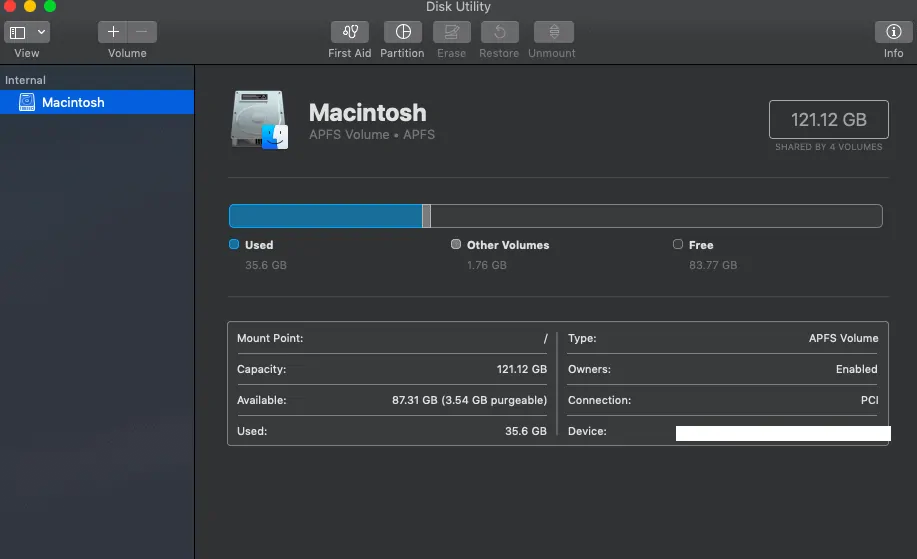Click the Restore toolbar icon
Image resolution: width=917 pixels, height=559 pixels.
point(500,32)
